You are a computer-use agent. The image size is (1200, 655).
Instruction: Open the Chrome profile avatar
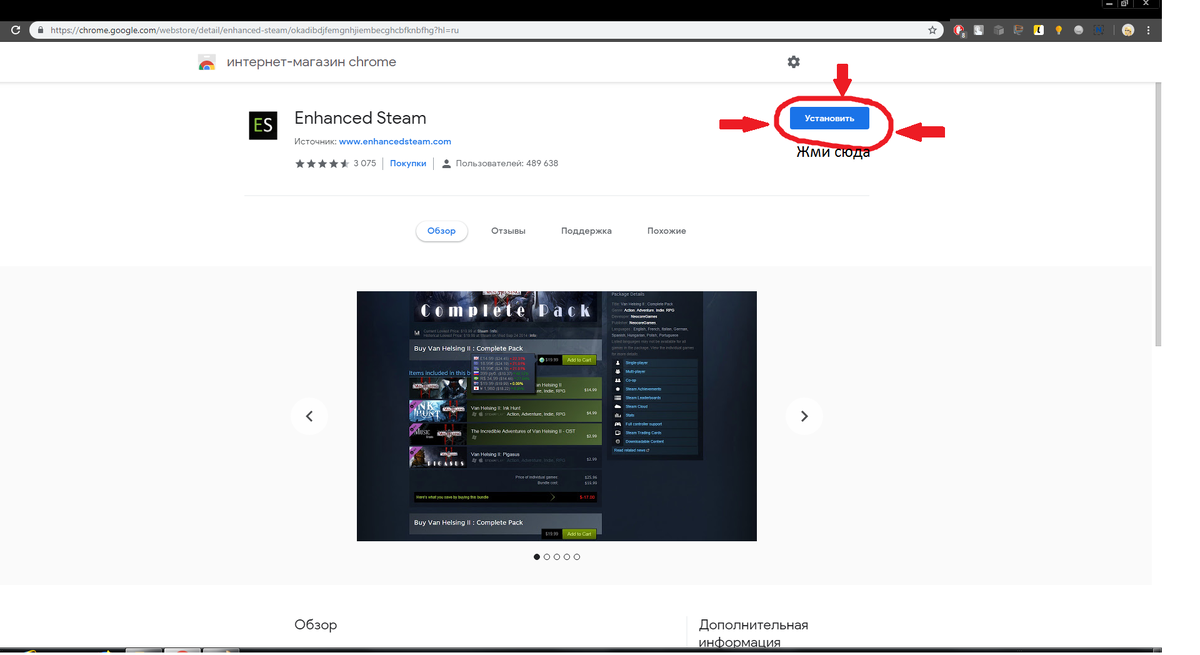pos(1129,31)
